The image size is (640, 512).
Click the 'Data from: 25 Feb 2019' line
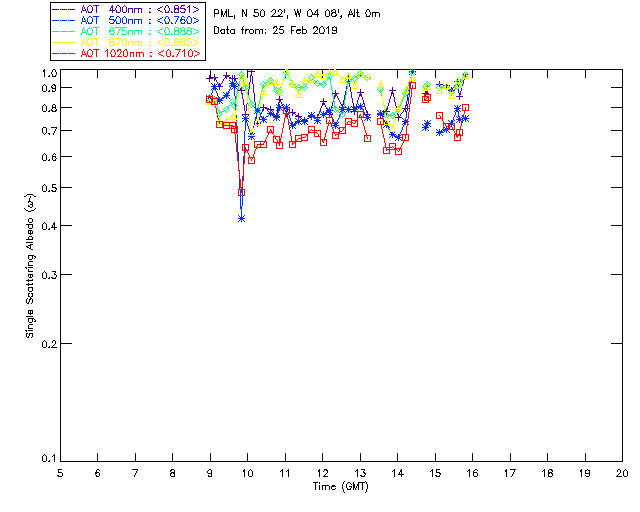click(x=275, y=31)
